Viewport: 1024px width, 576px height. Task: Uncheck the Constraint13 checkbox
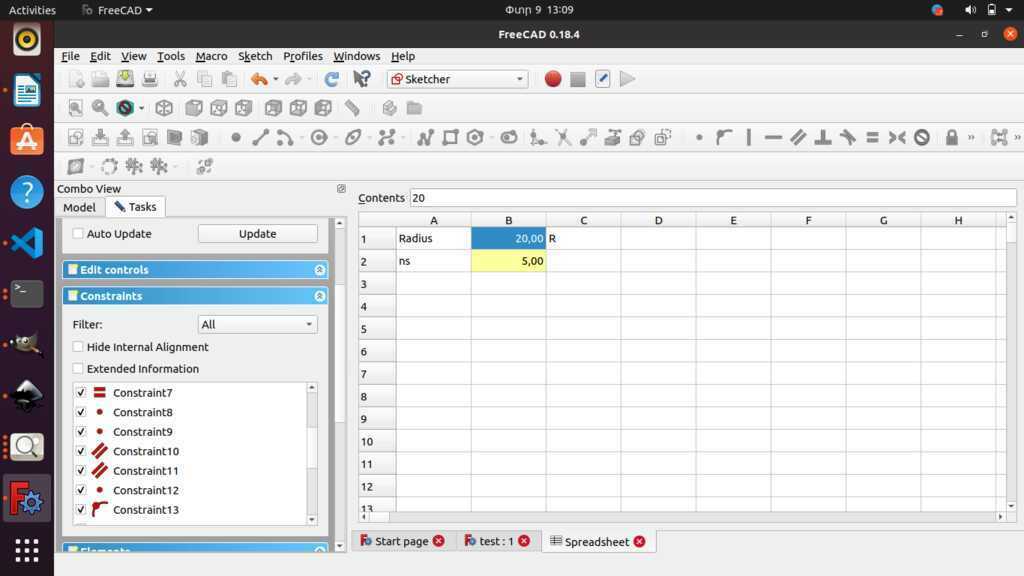[81, 509]
